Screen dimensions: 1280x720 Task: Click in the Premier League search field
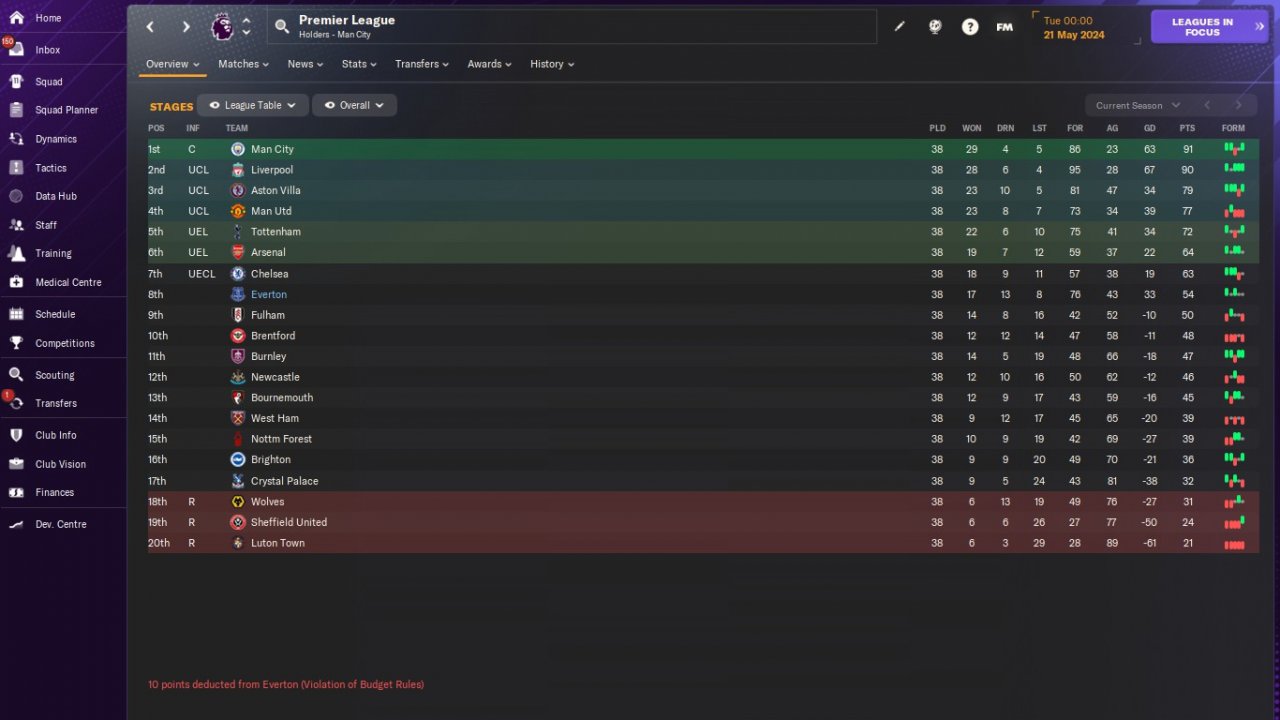click(572, 27)
